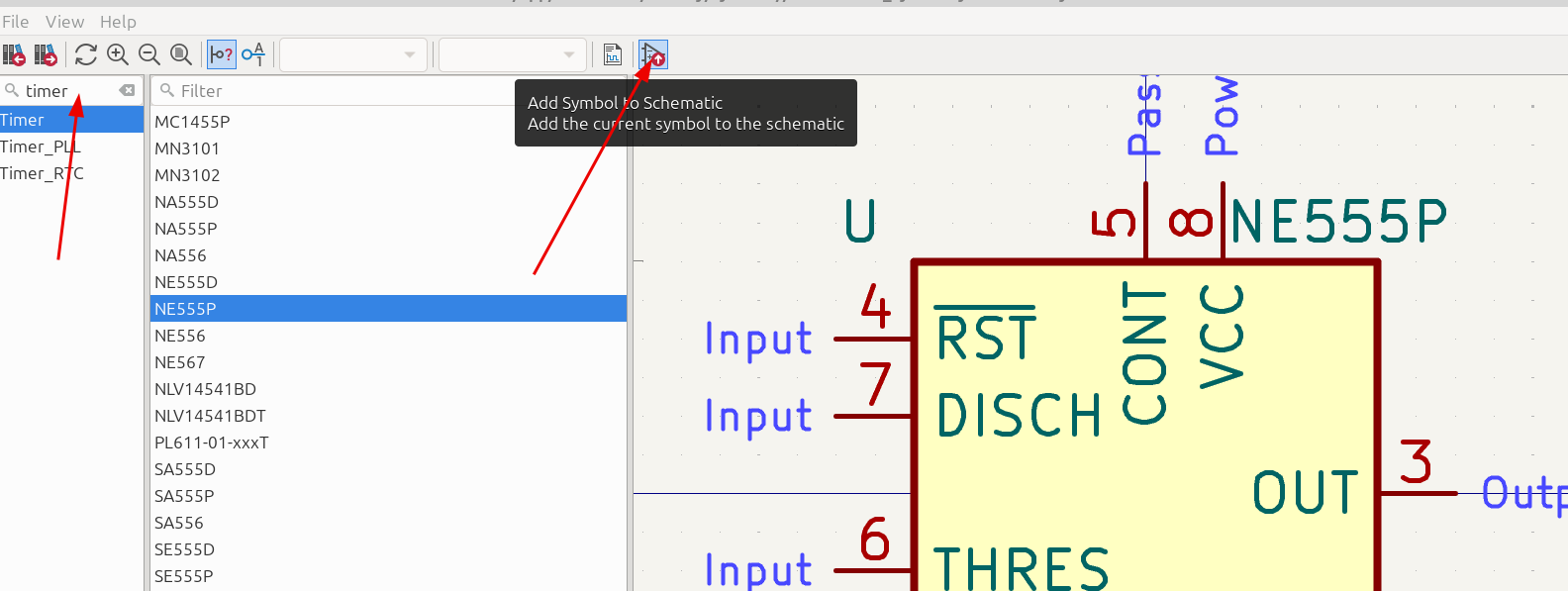This screenshot has width=1568, height=591.
Task: Select SE555P symbol
Action: pyautogui.click(x=388, y=576)
